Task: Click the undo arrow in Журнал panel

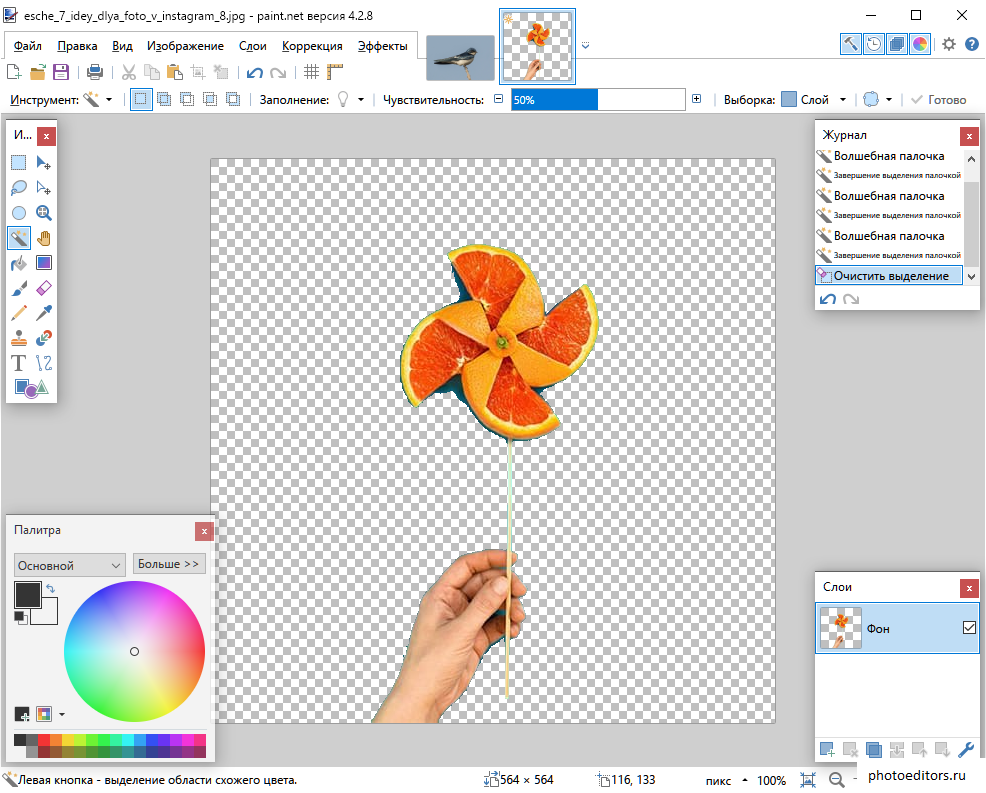Action: [828, 299]
